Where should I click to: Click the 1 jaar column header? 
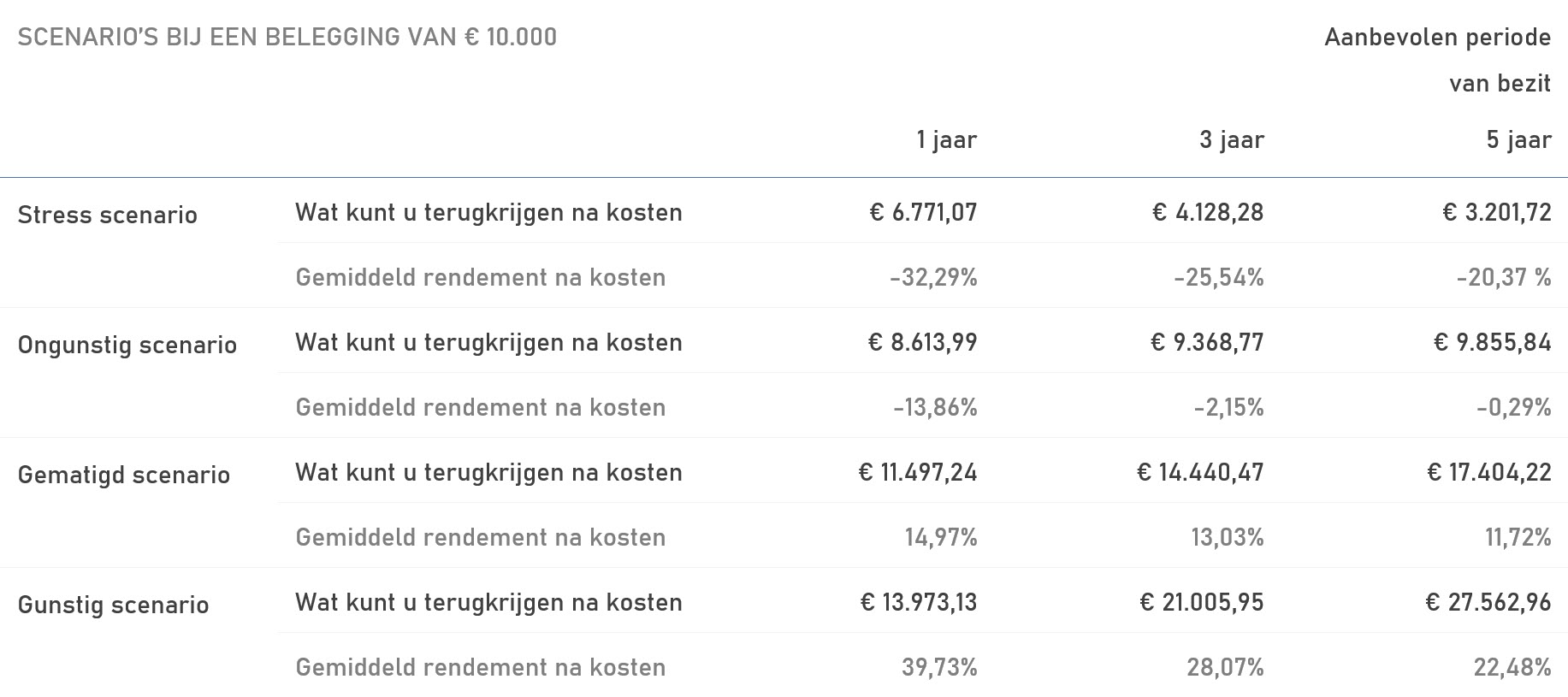coord(947,139)
